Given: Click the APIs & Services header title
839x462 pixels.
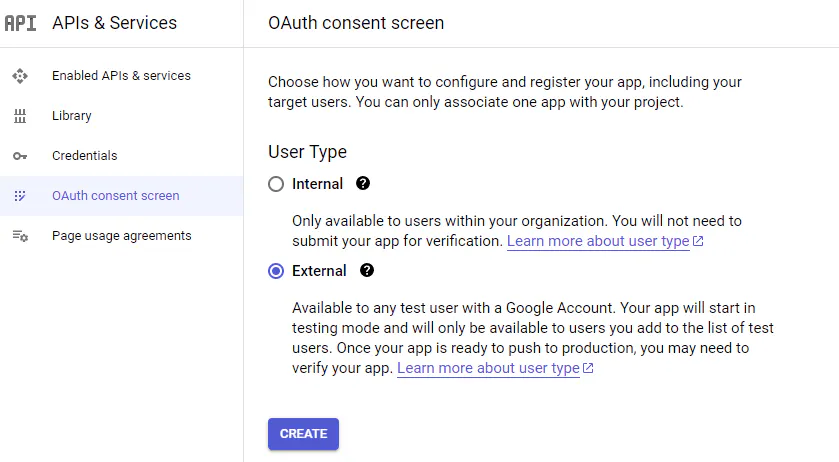Looking at the screenshot, I should pos(114,23).
